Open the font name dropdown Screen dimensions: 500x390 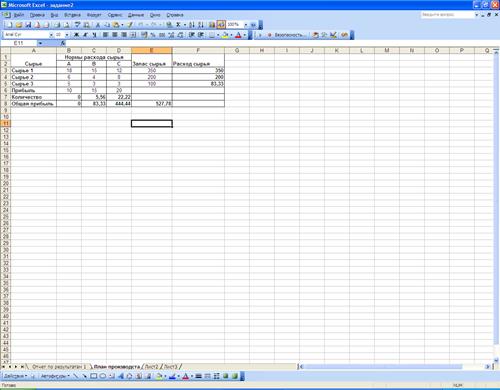coord(51,35)
